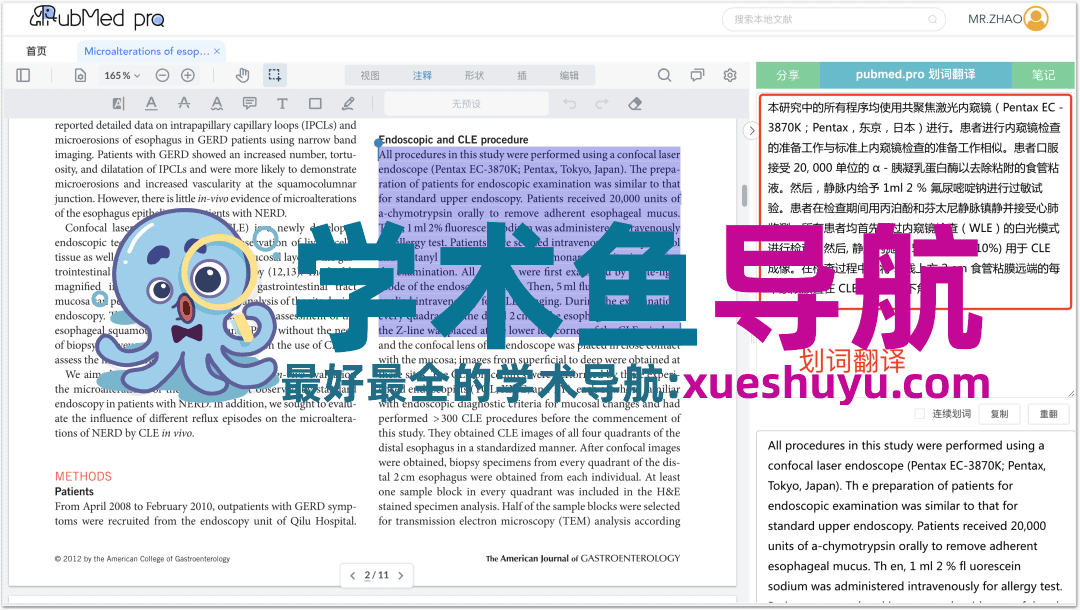Screen dimensions: 1080x610
Task: Toggle the left page thumbnail sidebar
Action: 21,75
